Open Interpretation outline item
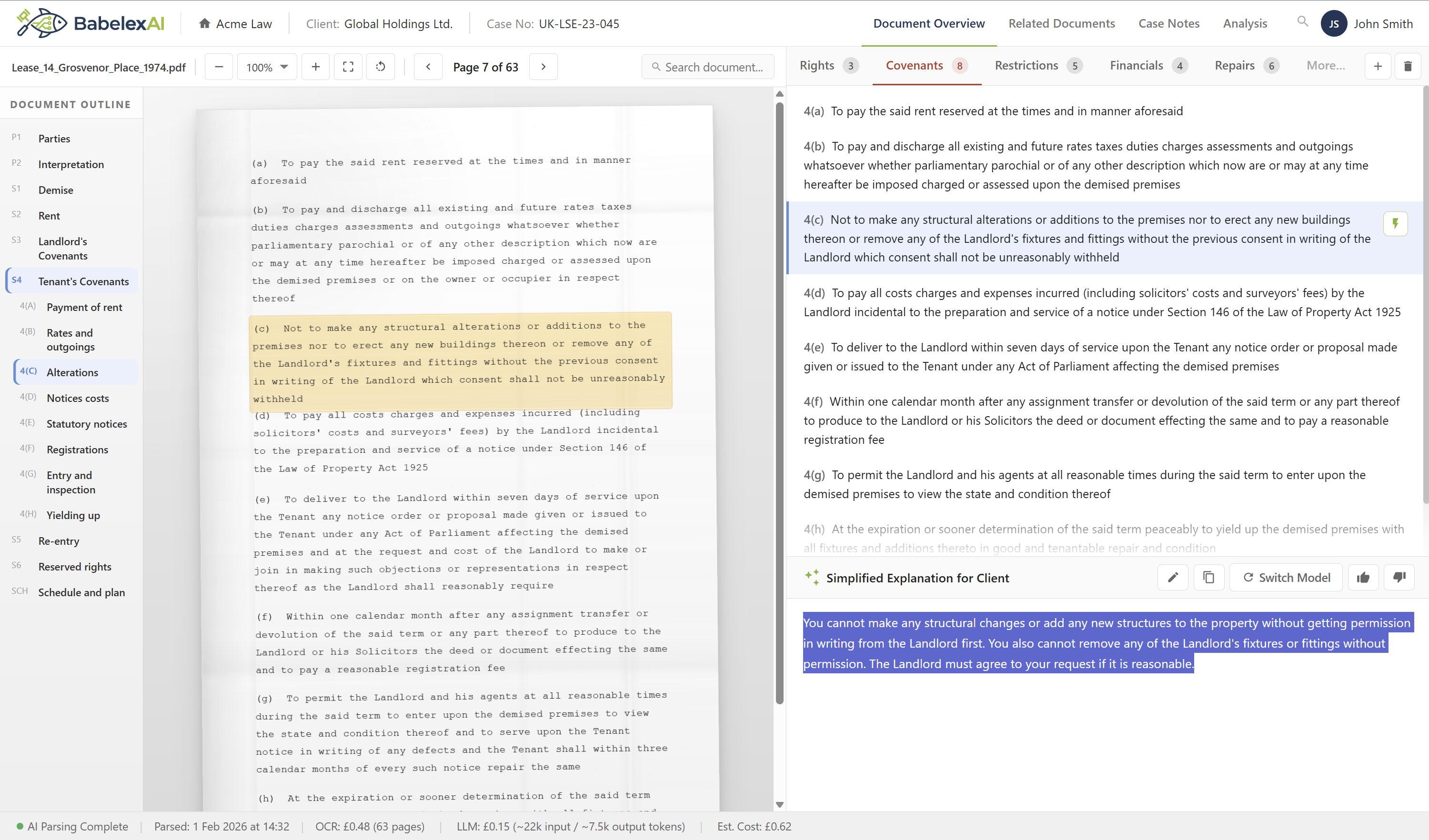 point(71,164)
